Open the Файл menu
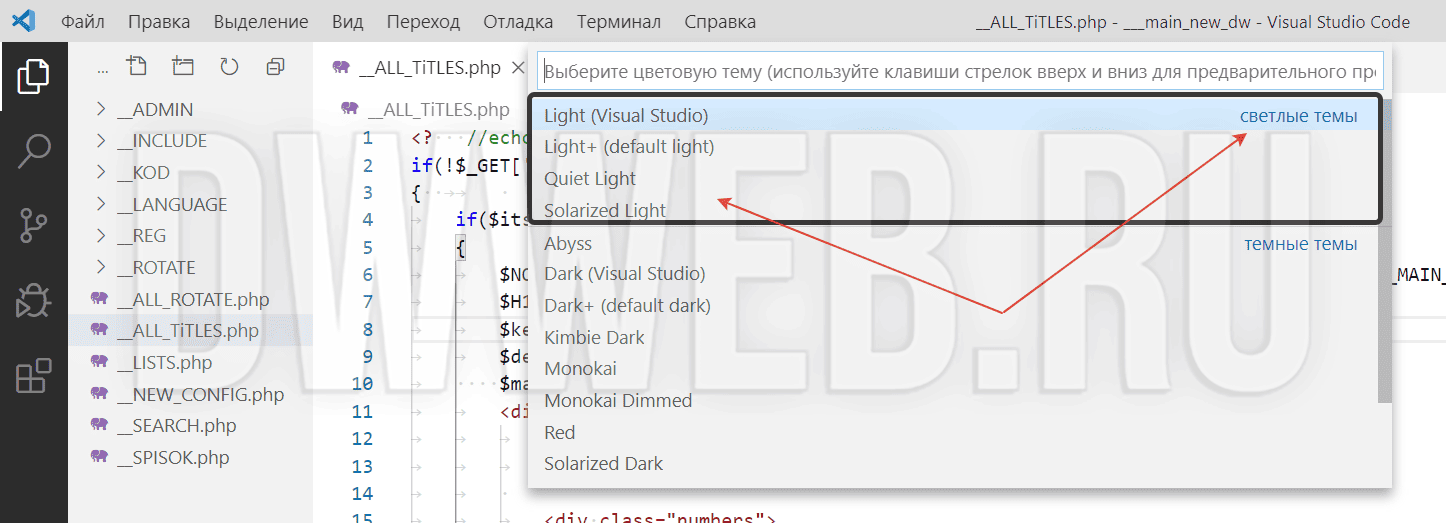Screen dimensions: 1446x523 coord(83,22)
